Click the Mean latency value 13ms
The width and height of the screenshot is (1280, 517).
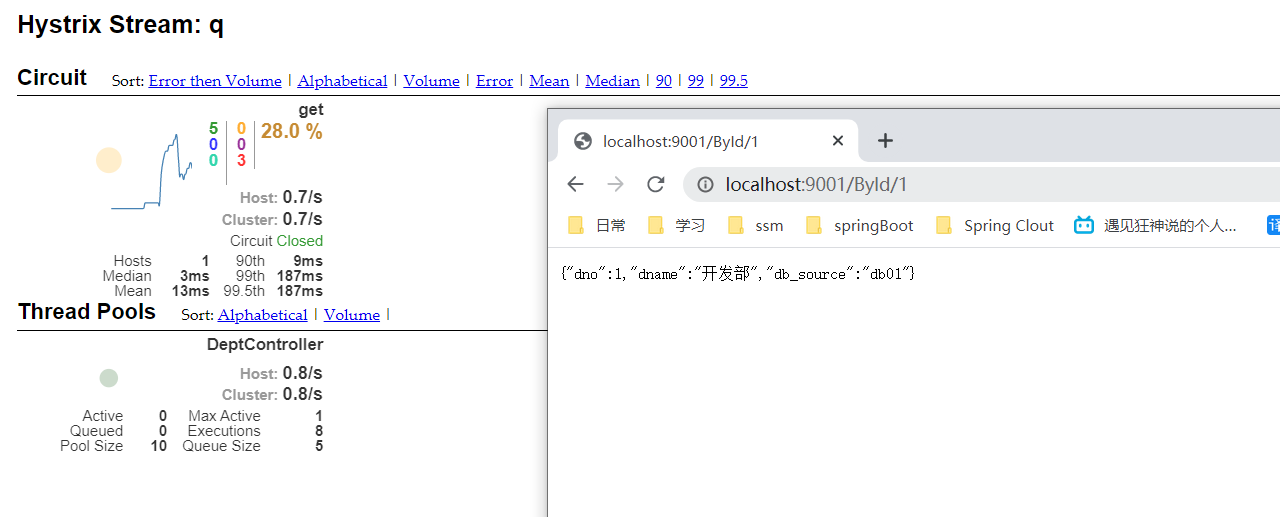click(190, 291)
